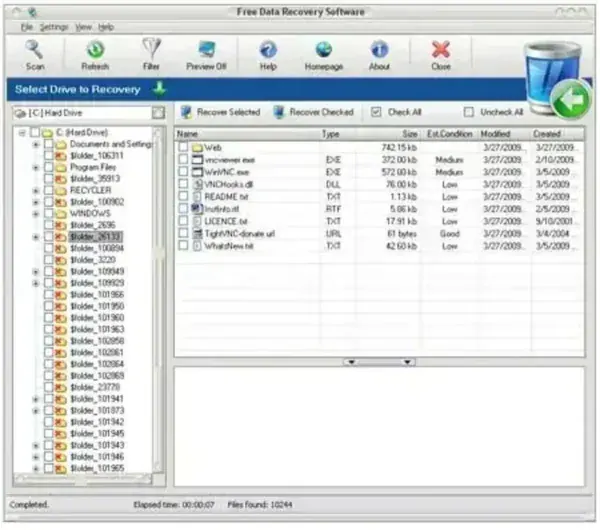Viewport: 600px width, 530px height.
Task: Collapse the C: (Hard Drive) tree node
Action: coord(22,133)
